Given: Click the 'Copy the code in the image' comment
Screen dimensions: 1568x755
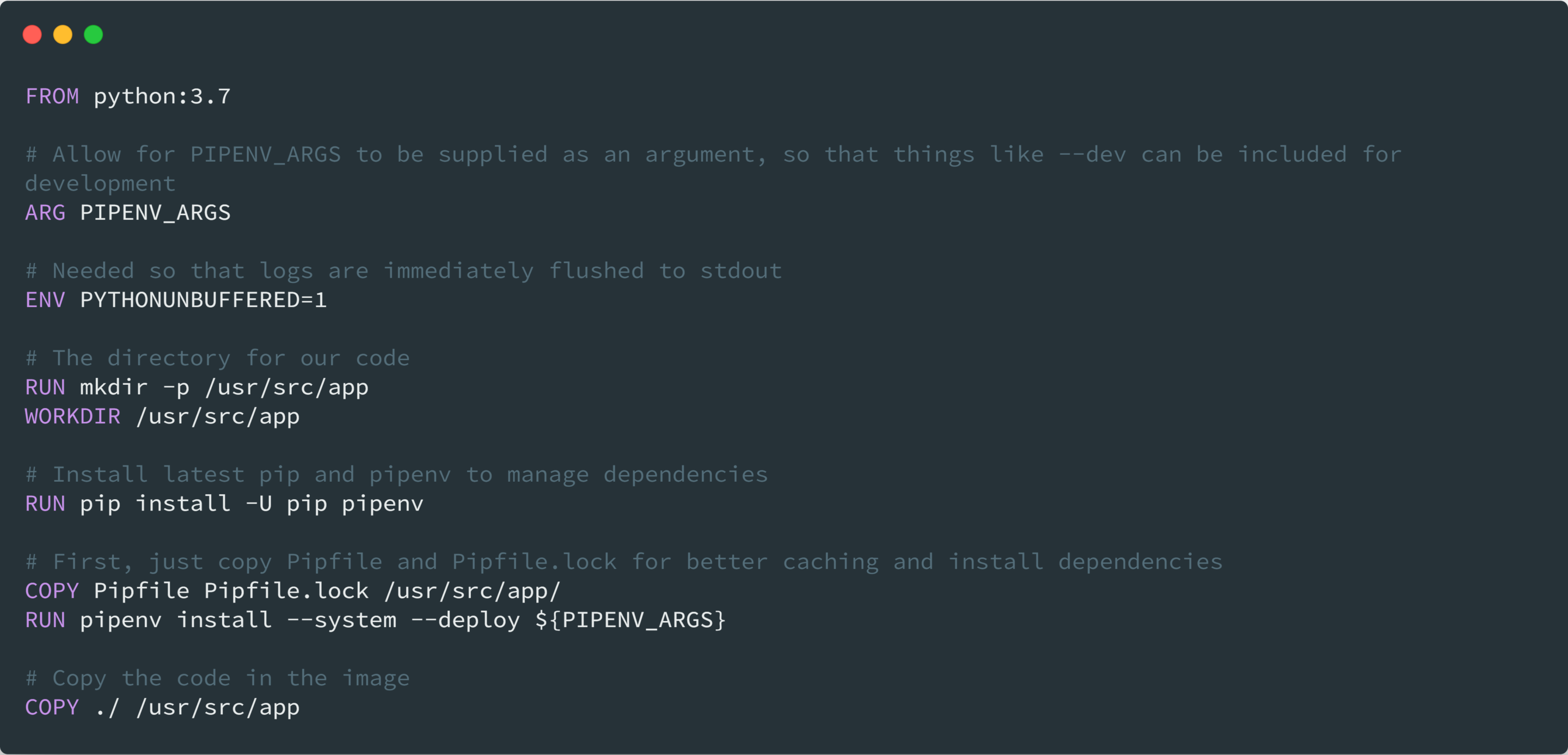Looking at the screenshot, I should [x=218, y=678].
